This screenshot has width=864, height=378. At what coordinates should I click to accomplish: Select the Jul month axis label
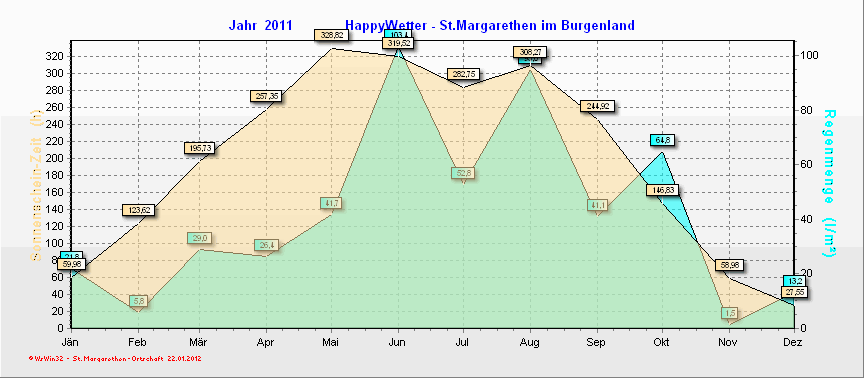click(463, 343)
